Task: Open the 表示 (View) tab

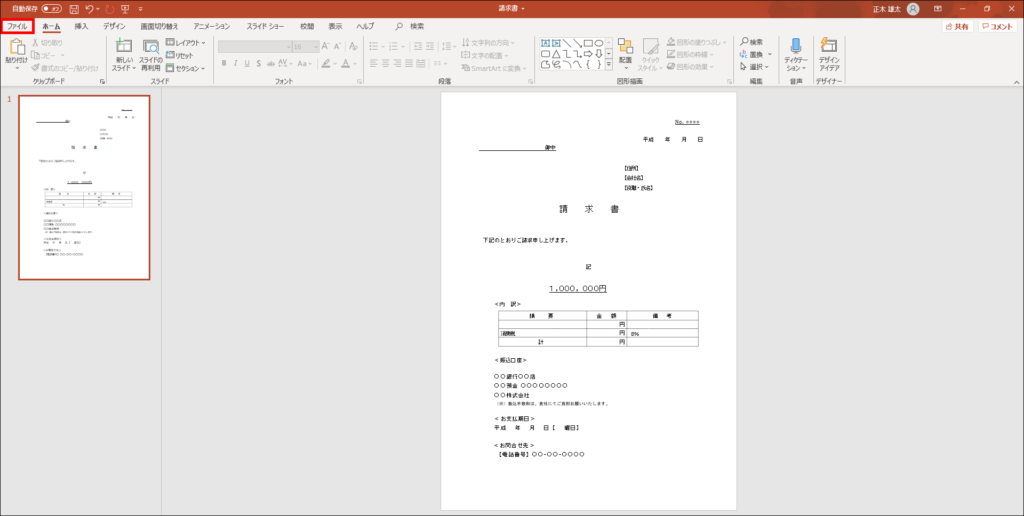Action: (x=335, y=27)
